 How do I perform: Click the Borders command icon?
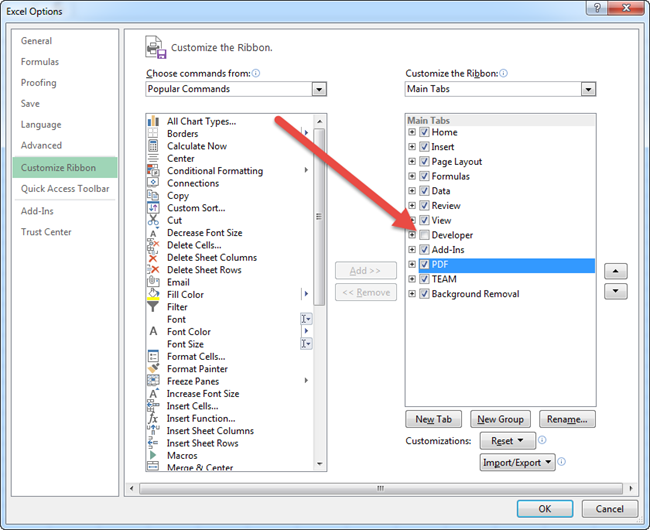click(x=153, y=134)
